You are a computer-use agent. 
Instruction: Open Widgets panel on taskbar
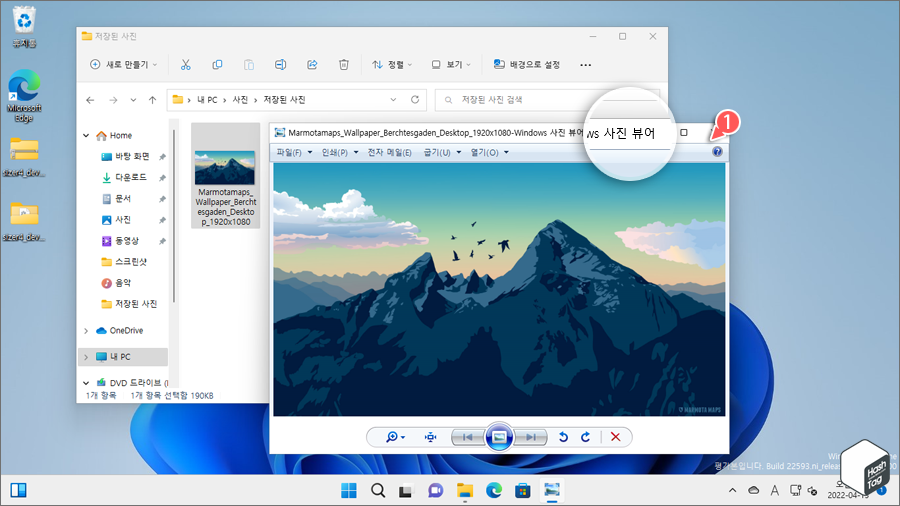[18, 491]
